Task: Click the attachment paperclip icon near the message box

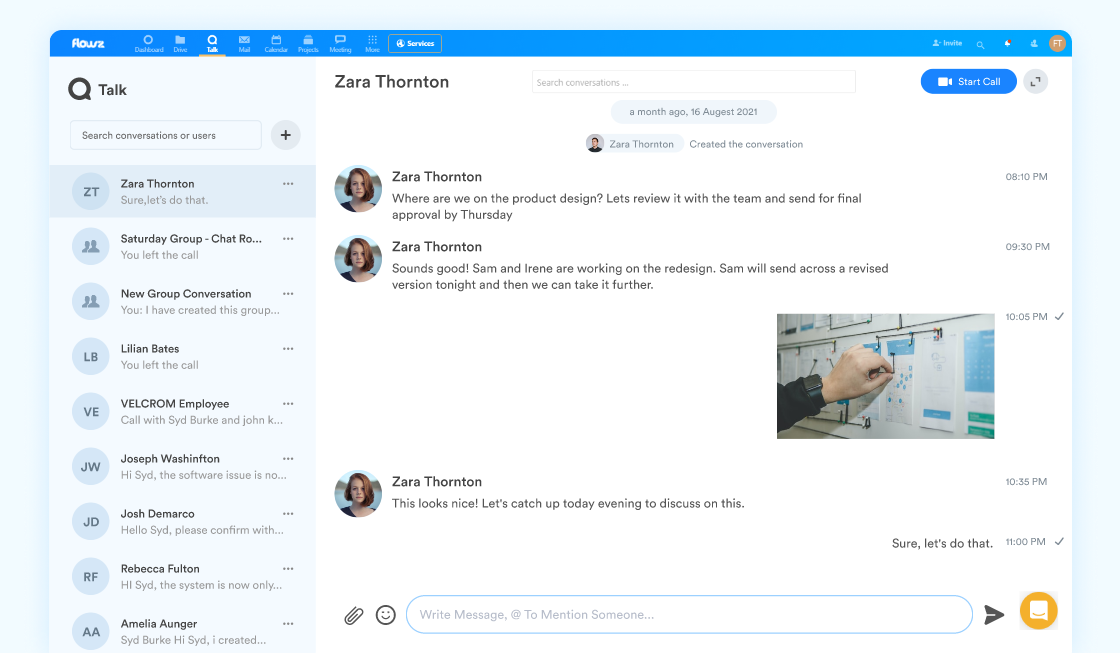Action: point(353,614)
